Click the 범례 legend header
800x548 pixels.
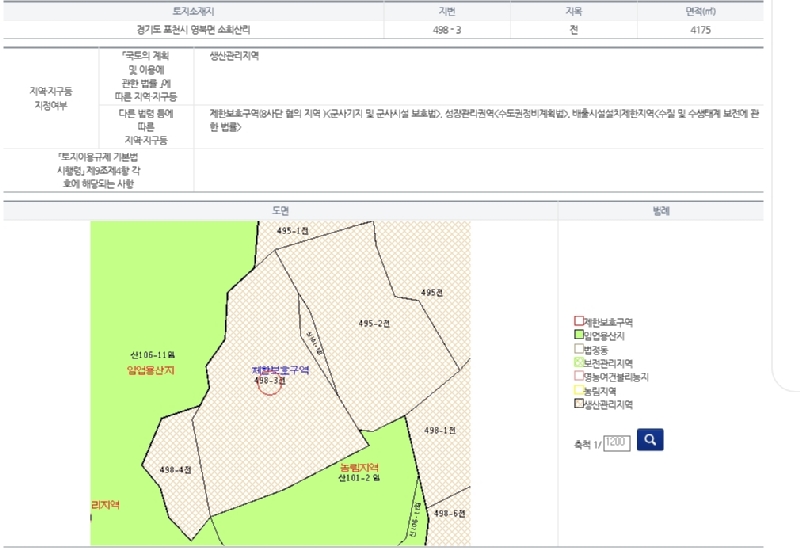[x=661, y=211]
